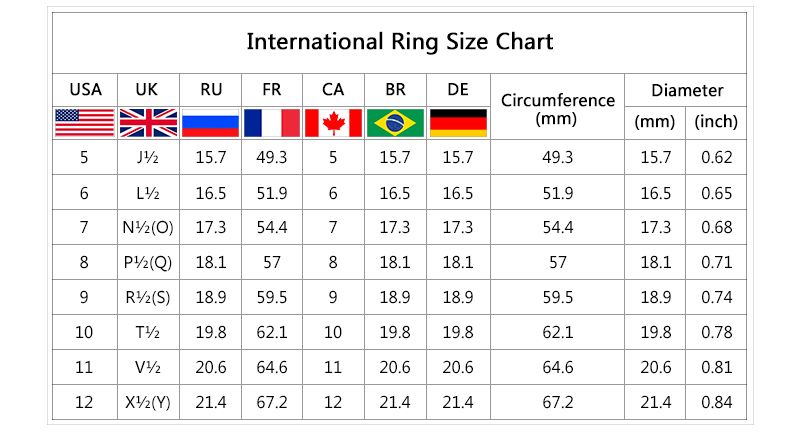Viewport: 800px width, 440px height.
Task: Click the 0.71 inch diameter cell
Action: pyautogui.click(x=716, y=262)
